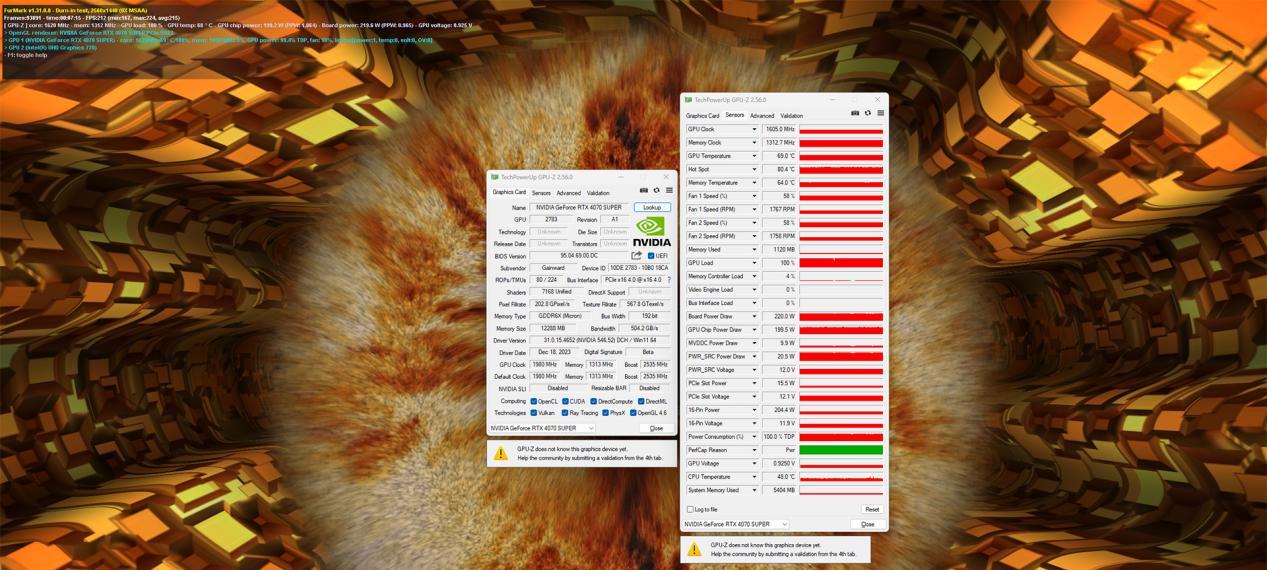
Task: Open the System Memory Used dropdown
Action: coord(754,490)
